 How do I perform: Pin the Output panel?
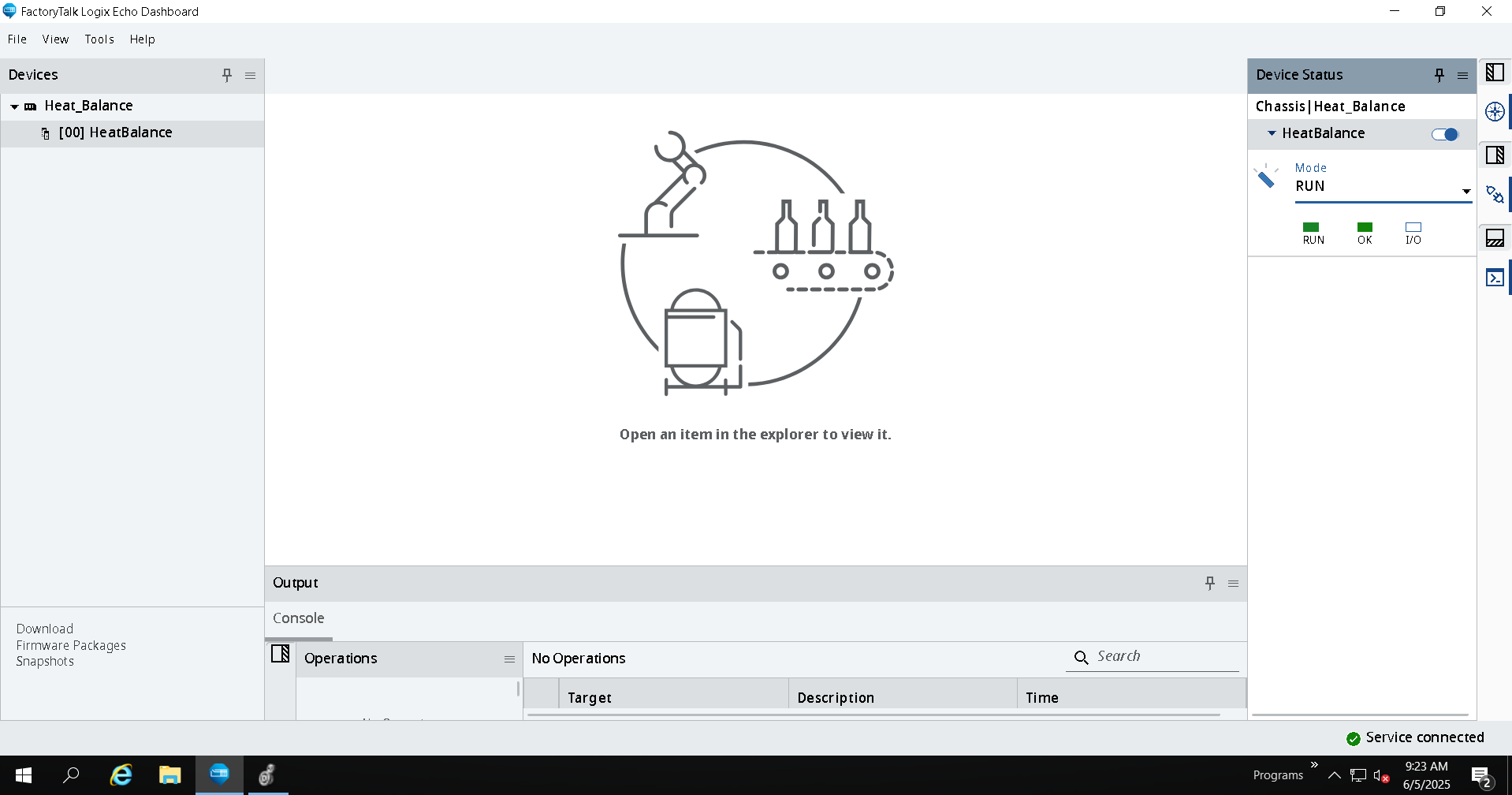[1210, 583]
